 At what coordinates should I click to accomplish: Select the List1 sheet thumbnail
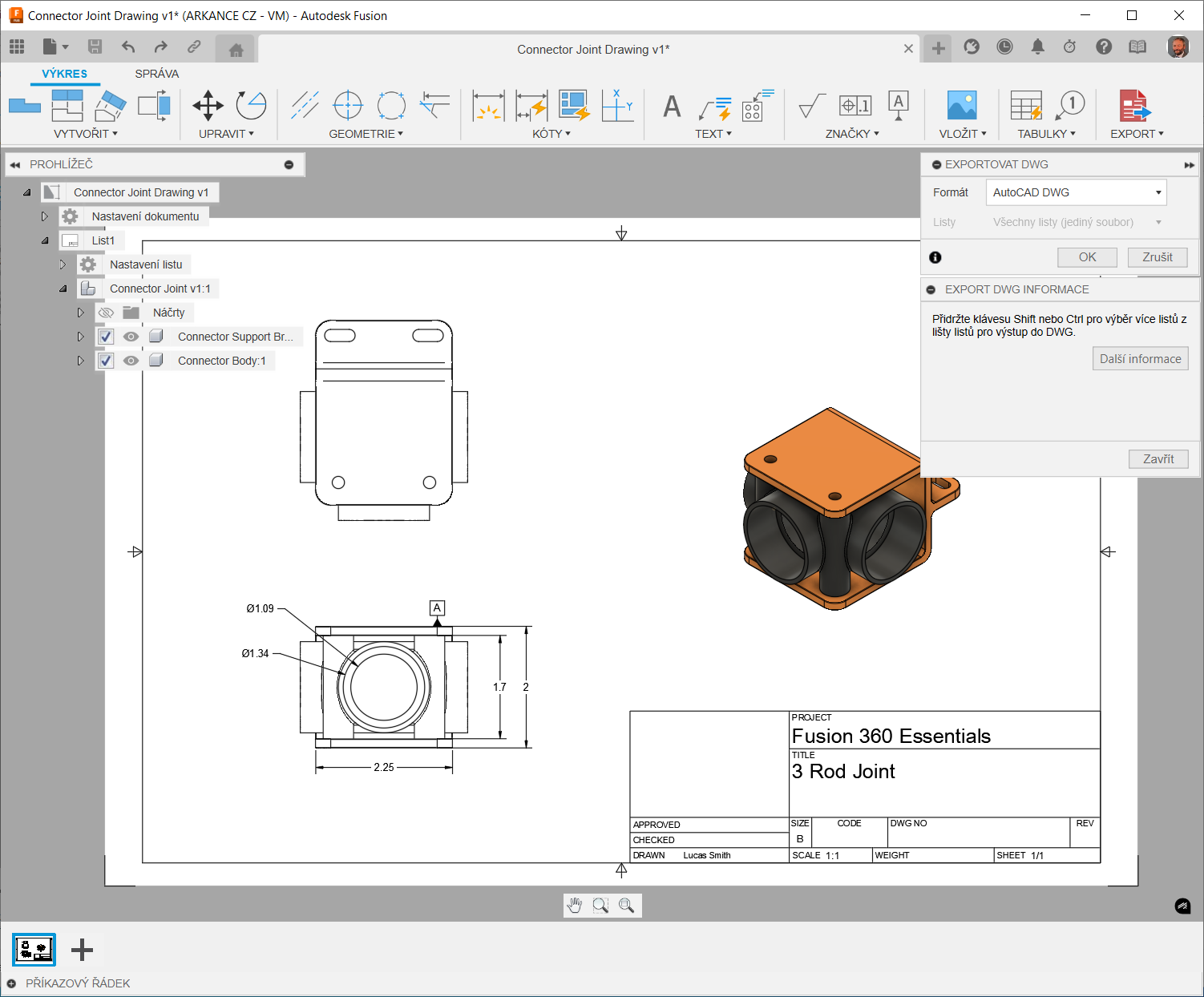34,950
